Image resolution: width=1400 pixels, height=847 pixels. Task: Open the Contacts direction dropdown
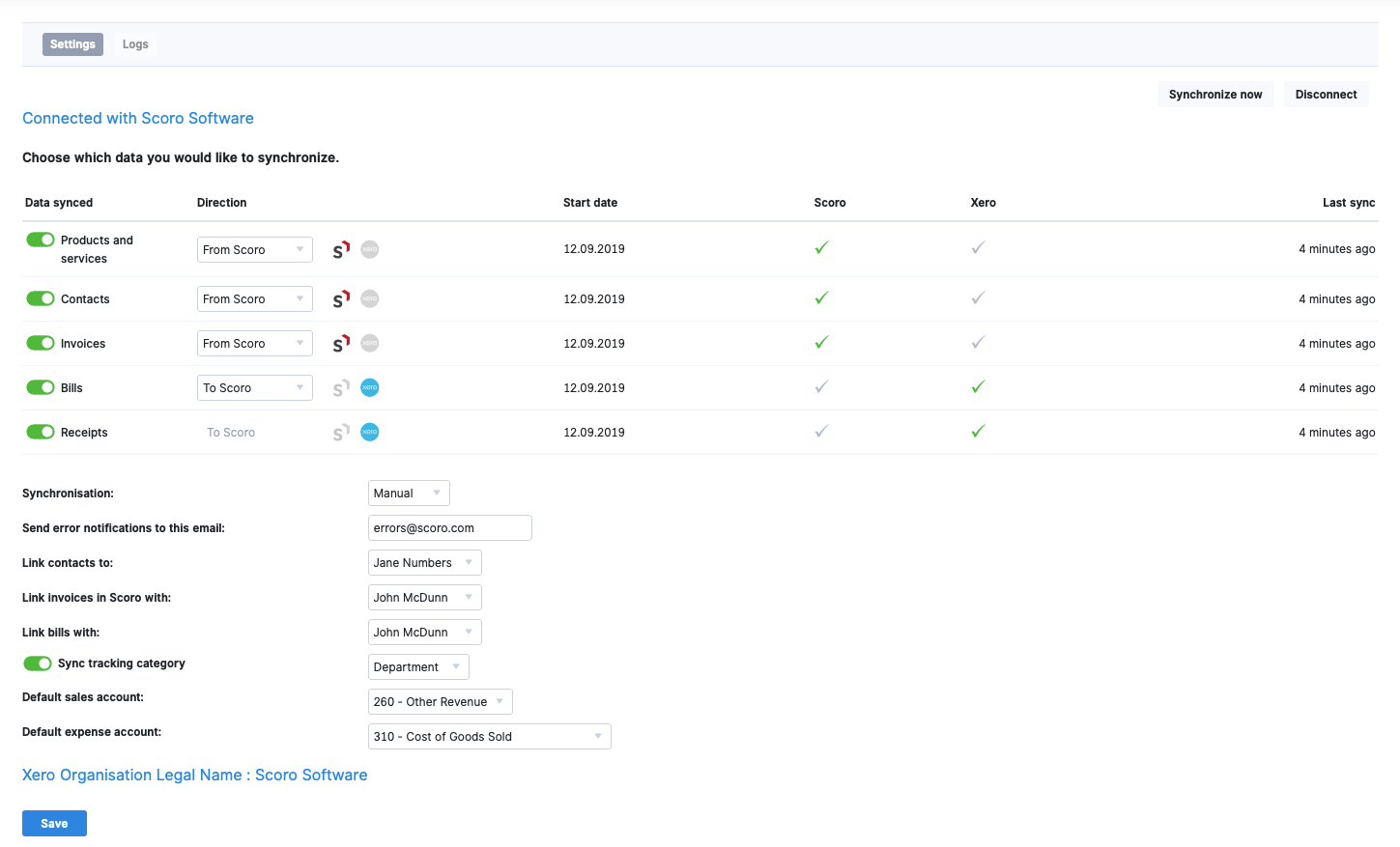[x=255, y=299]
